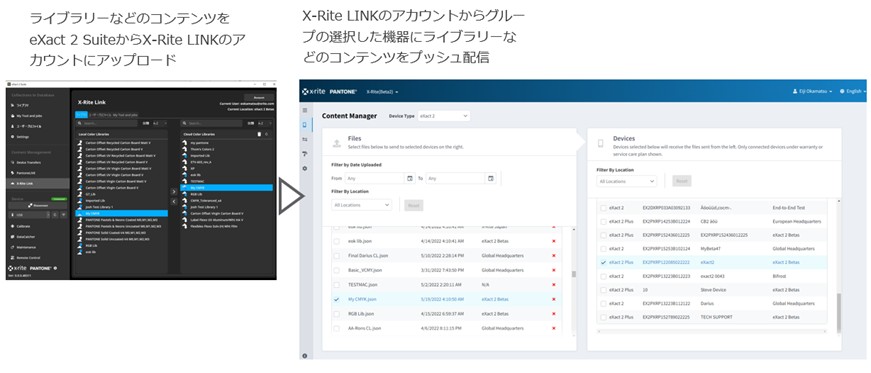871x373 pixels.
Task: Open the English language dropdown
Action: [x=853, y=91]
